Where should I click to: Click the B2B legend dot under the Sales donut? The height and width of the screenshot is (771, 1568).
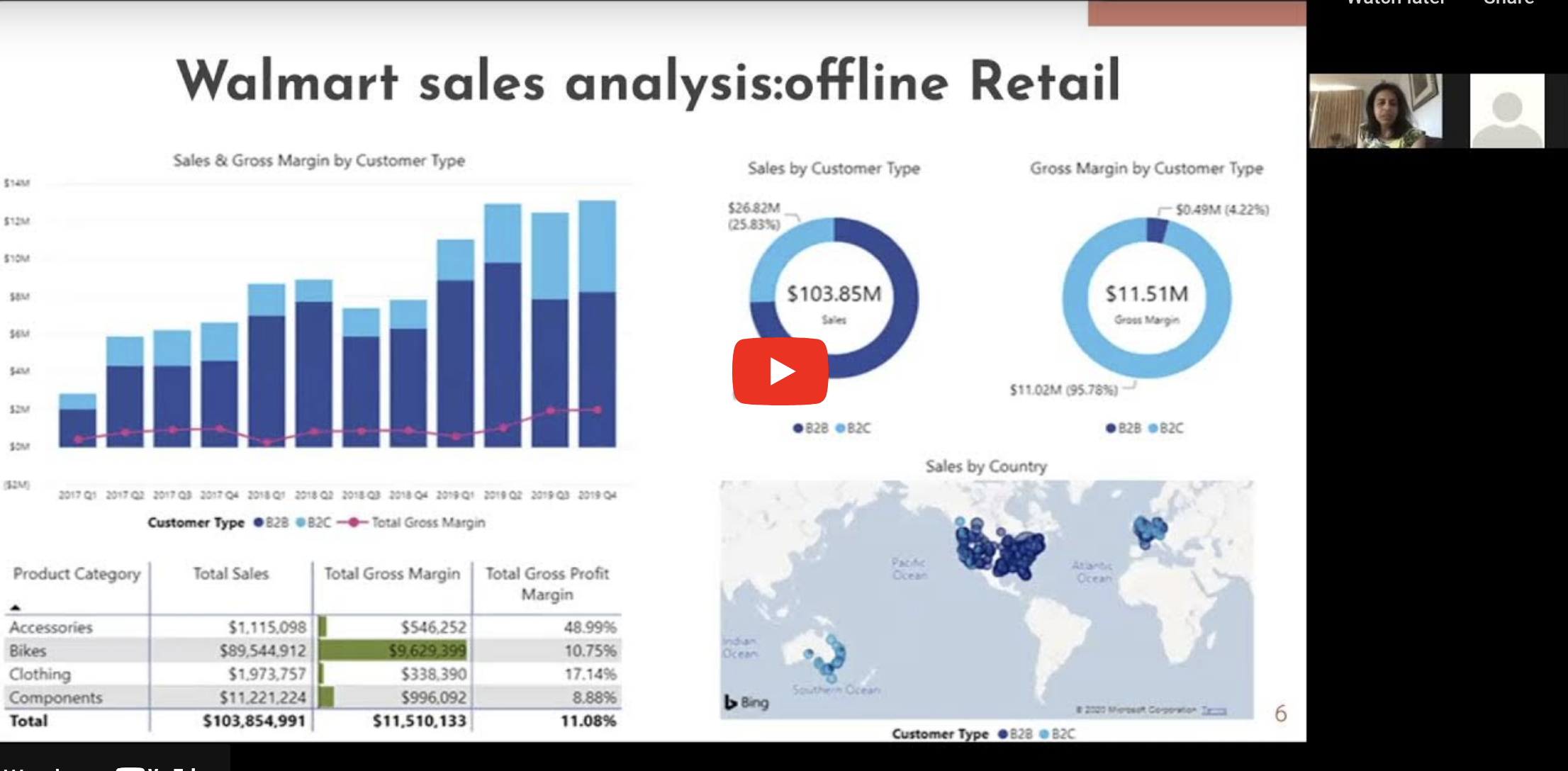797,428
